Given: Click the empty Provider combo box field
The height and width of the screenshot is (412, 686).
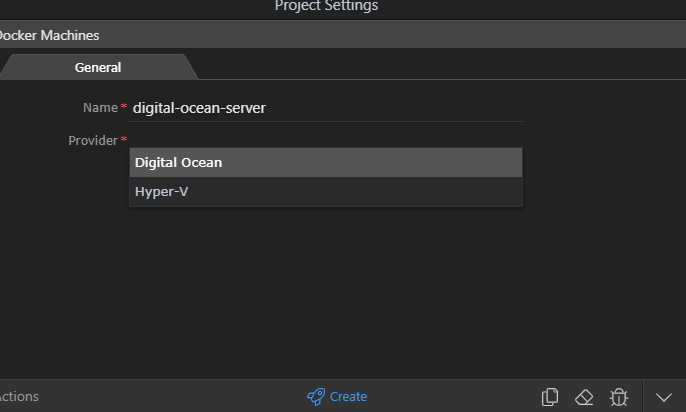Looking at the screenshot, I should 326,140.
